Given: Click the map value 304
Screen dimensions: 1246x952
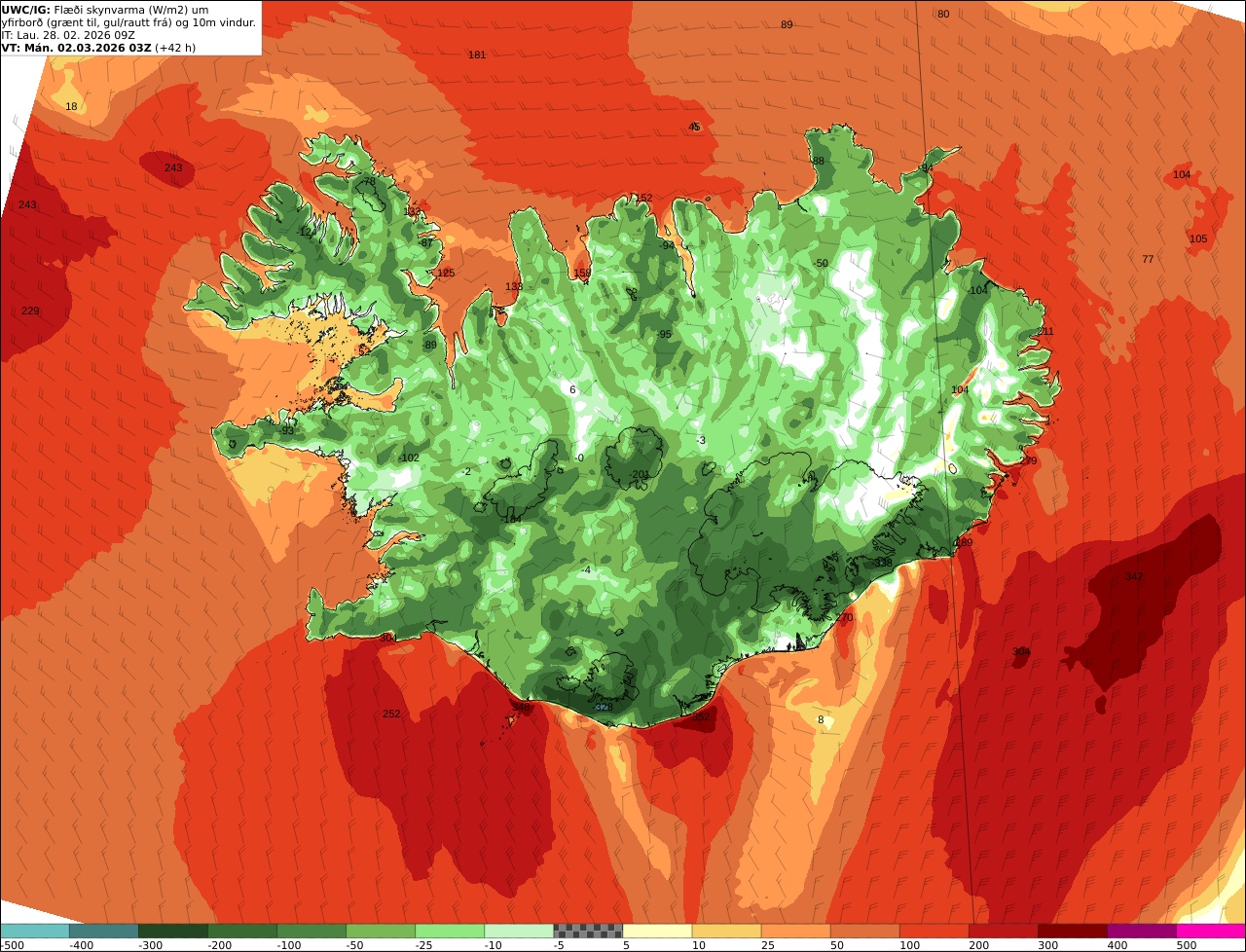Looking at the screenshot, I should (1021, 652).
